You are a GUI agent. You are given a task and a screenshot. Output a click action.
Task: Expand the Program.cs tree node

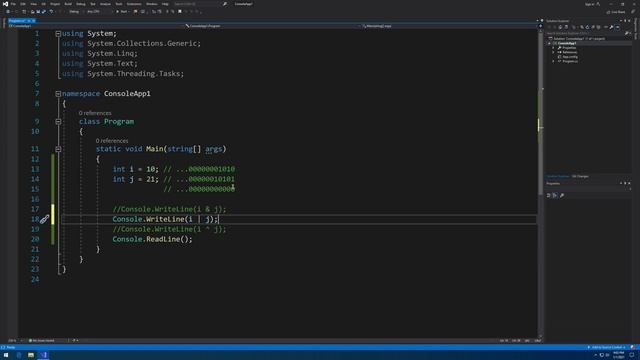(x=553, y=61)
